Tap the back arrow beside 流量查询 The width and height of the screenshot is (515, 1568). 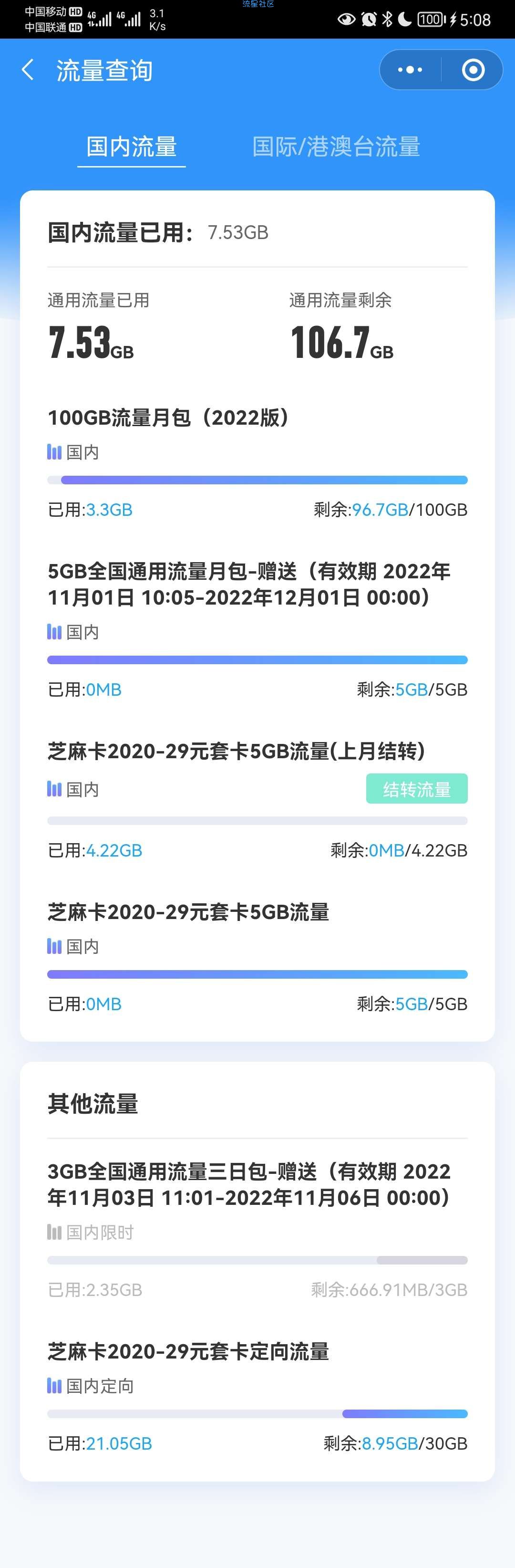[x=27, y=70]
